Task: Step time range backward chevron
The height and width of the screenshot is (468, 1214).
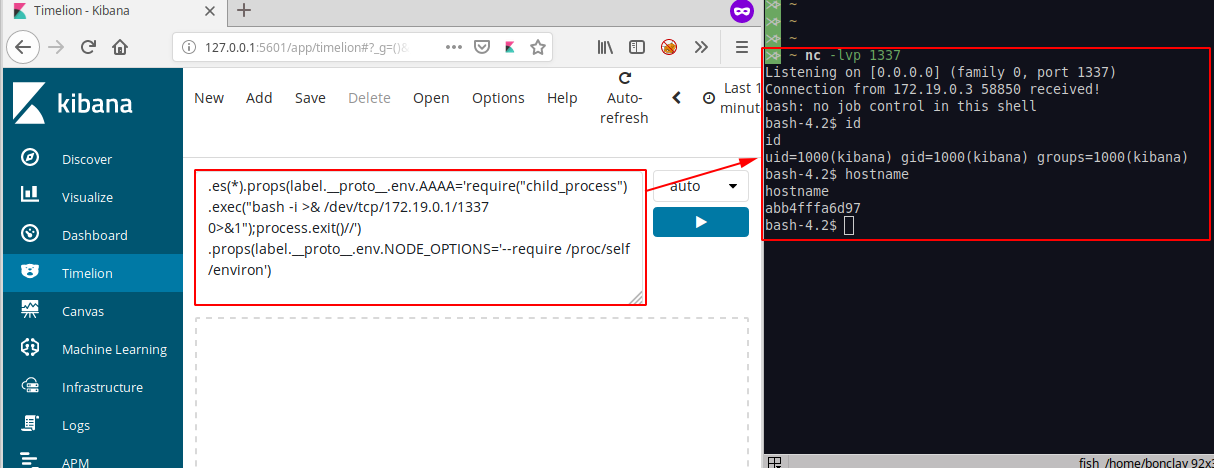Action: coord(676,98)
